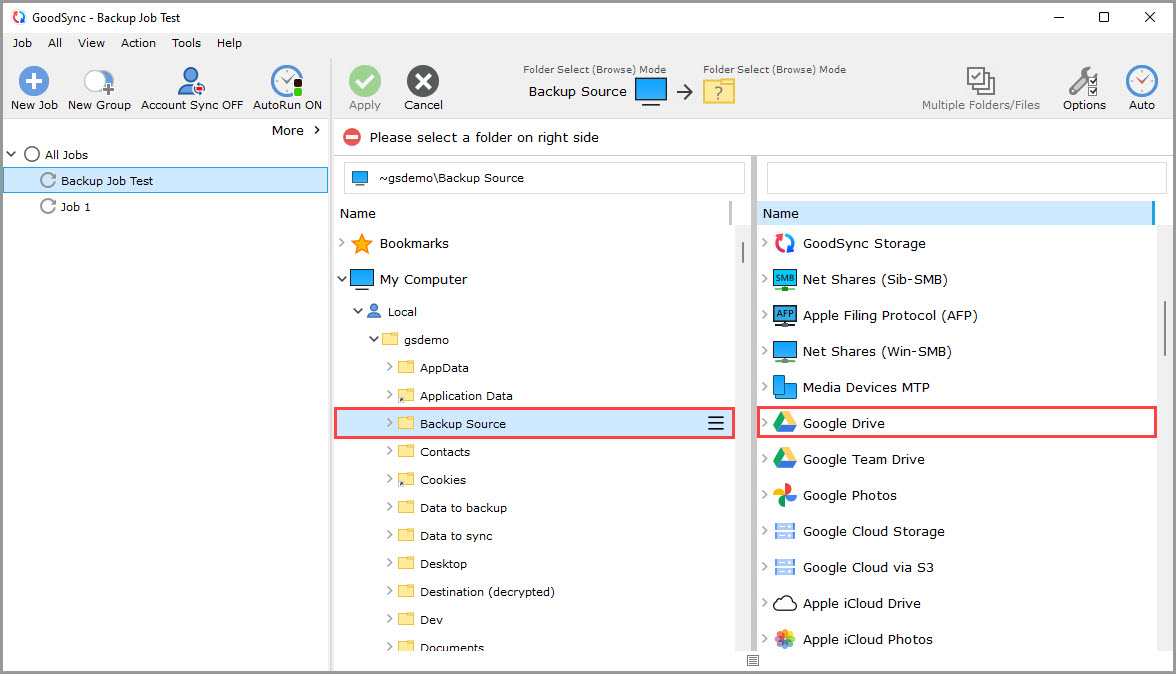Expand the GoodSync Storage node arrow
1176x674 pixels.
764,242
